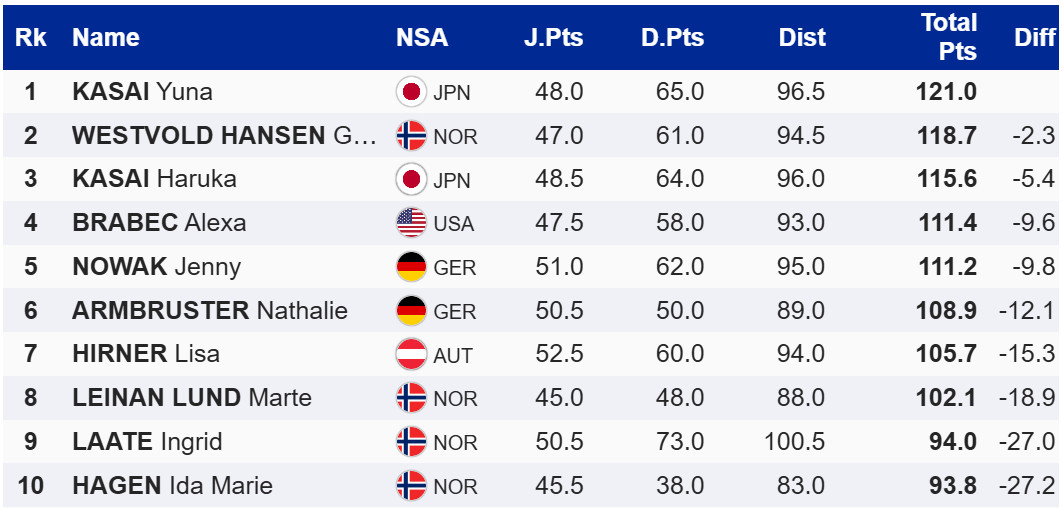This screenshot has width=1062, height=508.
Task: Open athlete KASAI Yuna's name link
Action: click(142, 92)
